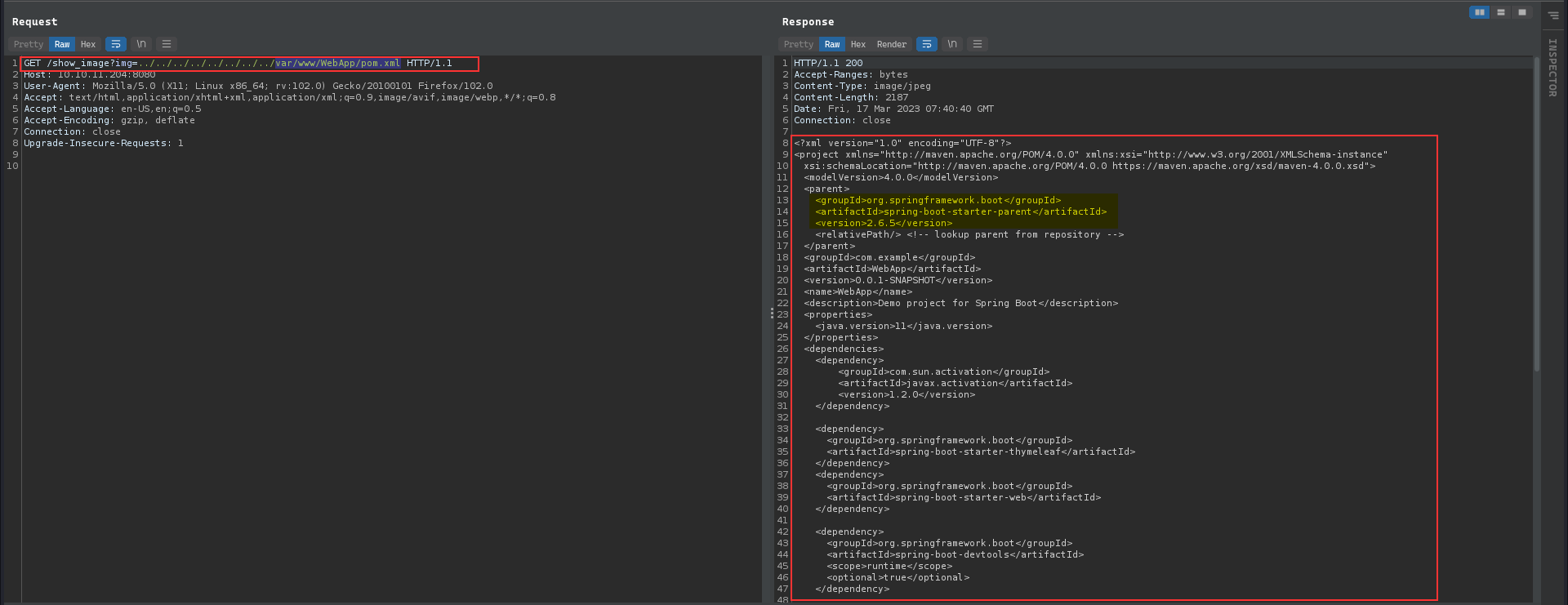
Task: Click the Accept-Encoding: gzip, deflate line
Action: pos(109,120)
